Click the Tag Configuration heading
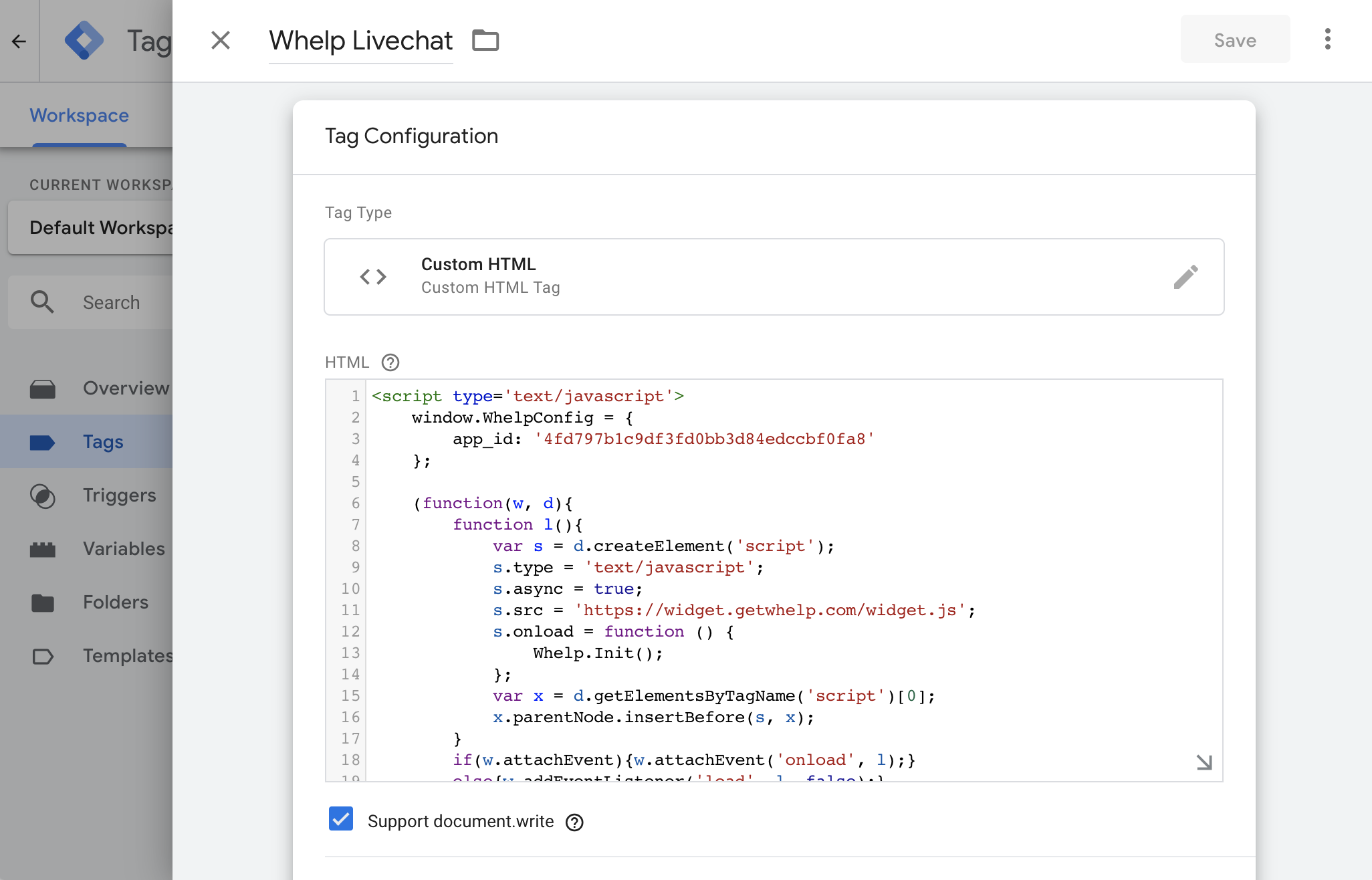 coord(411,136)
